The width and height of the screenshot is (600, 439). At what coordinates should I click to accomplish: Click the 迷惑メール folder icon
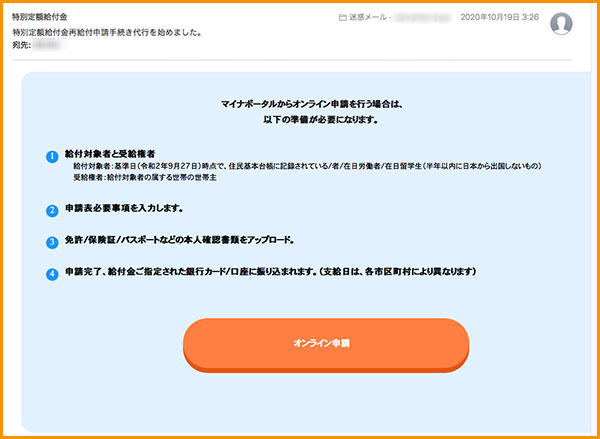(x=343, y=18)
